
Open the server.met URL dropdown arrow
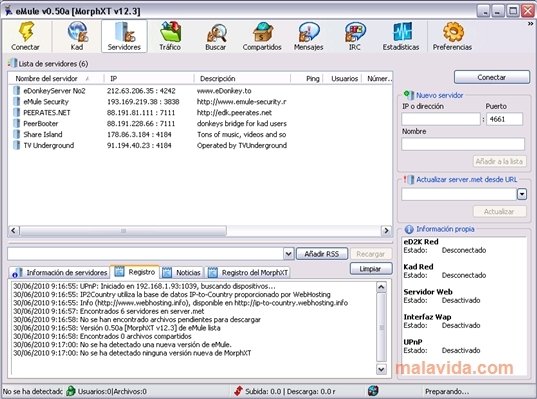tap(522, 194)
